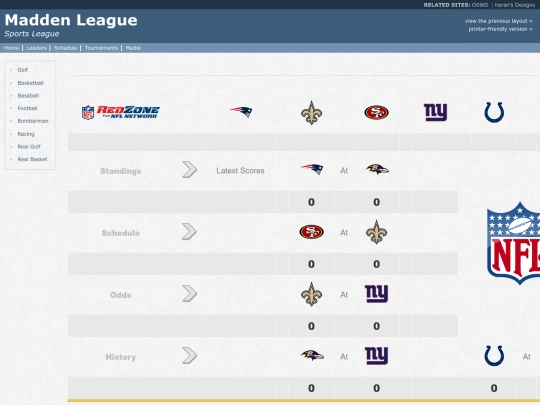Expand the Schedule chevron arrow
Viewport: 540px width, 405px height.
(x=189, y=231)
